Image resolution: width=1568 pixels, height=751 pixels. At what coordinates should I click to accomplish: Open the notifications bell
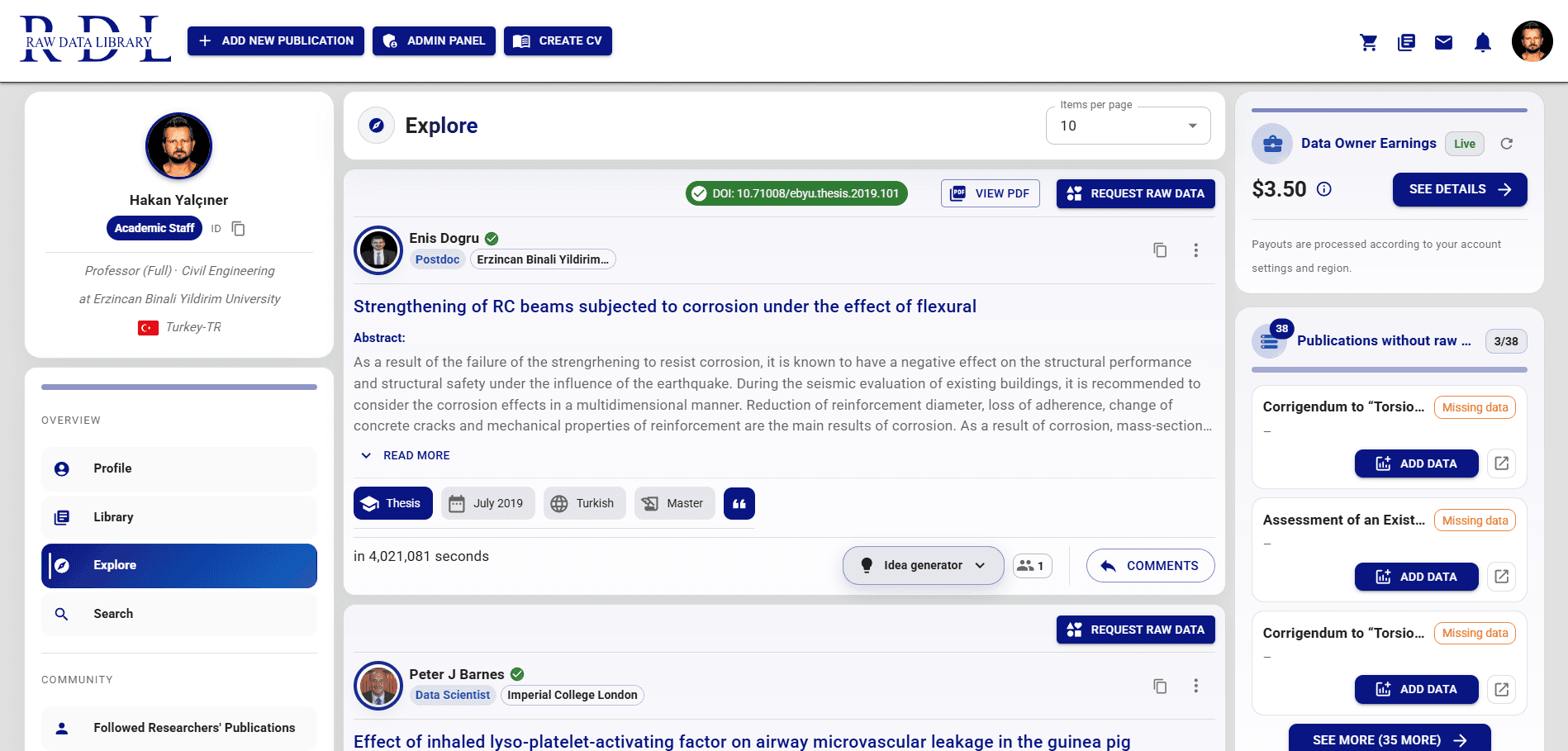(1483, 42)
